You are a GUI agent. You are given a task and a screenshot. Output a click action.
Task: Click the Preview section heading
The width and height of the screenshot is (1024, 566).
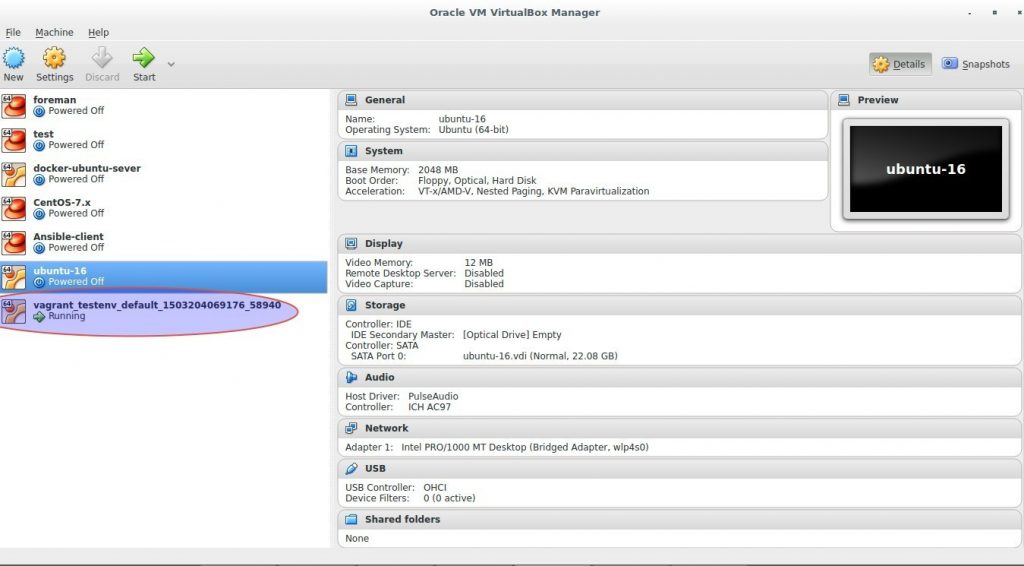(878, 100)
